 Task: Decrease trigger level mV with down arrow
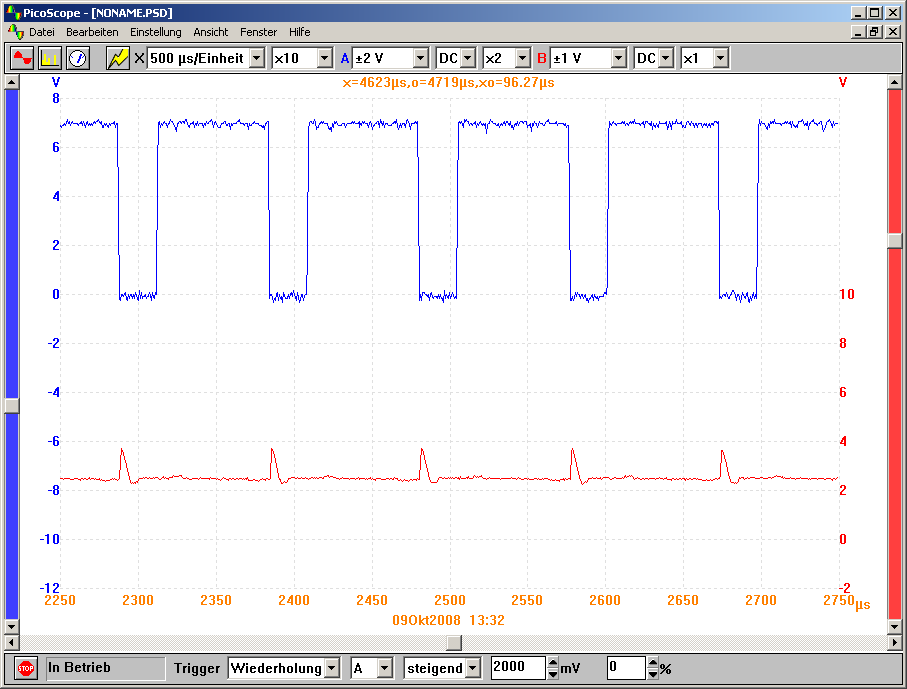pos(553,673)
